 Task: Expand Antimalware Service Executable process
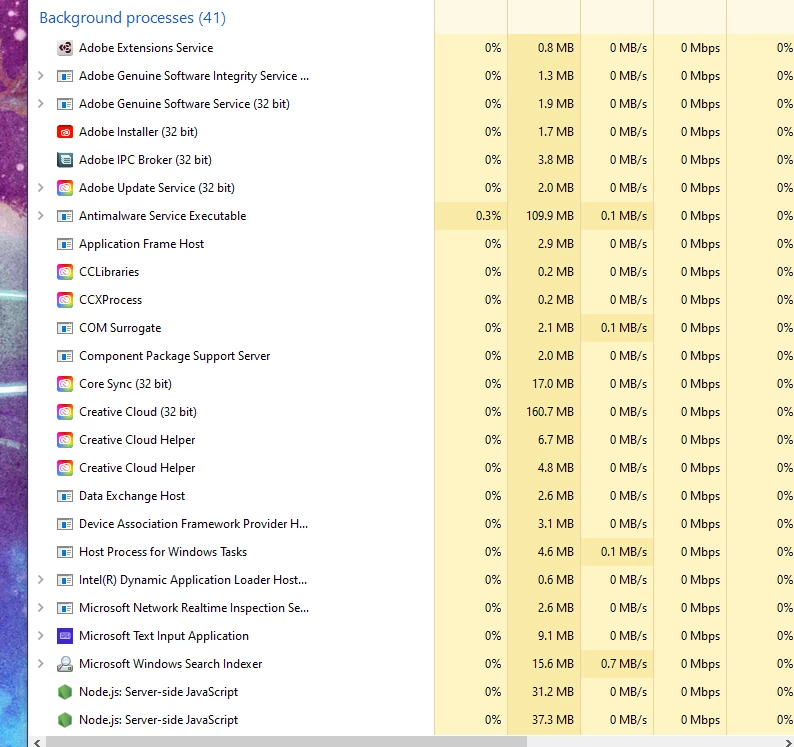click(x=41, y=216)
